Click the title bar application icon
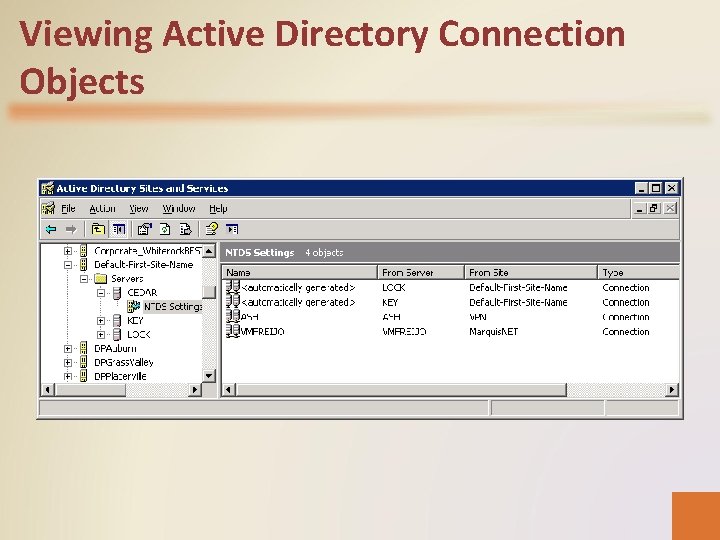This screenshot has width=720, height=540. click(x=47, y=188)
